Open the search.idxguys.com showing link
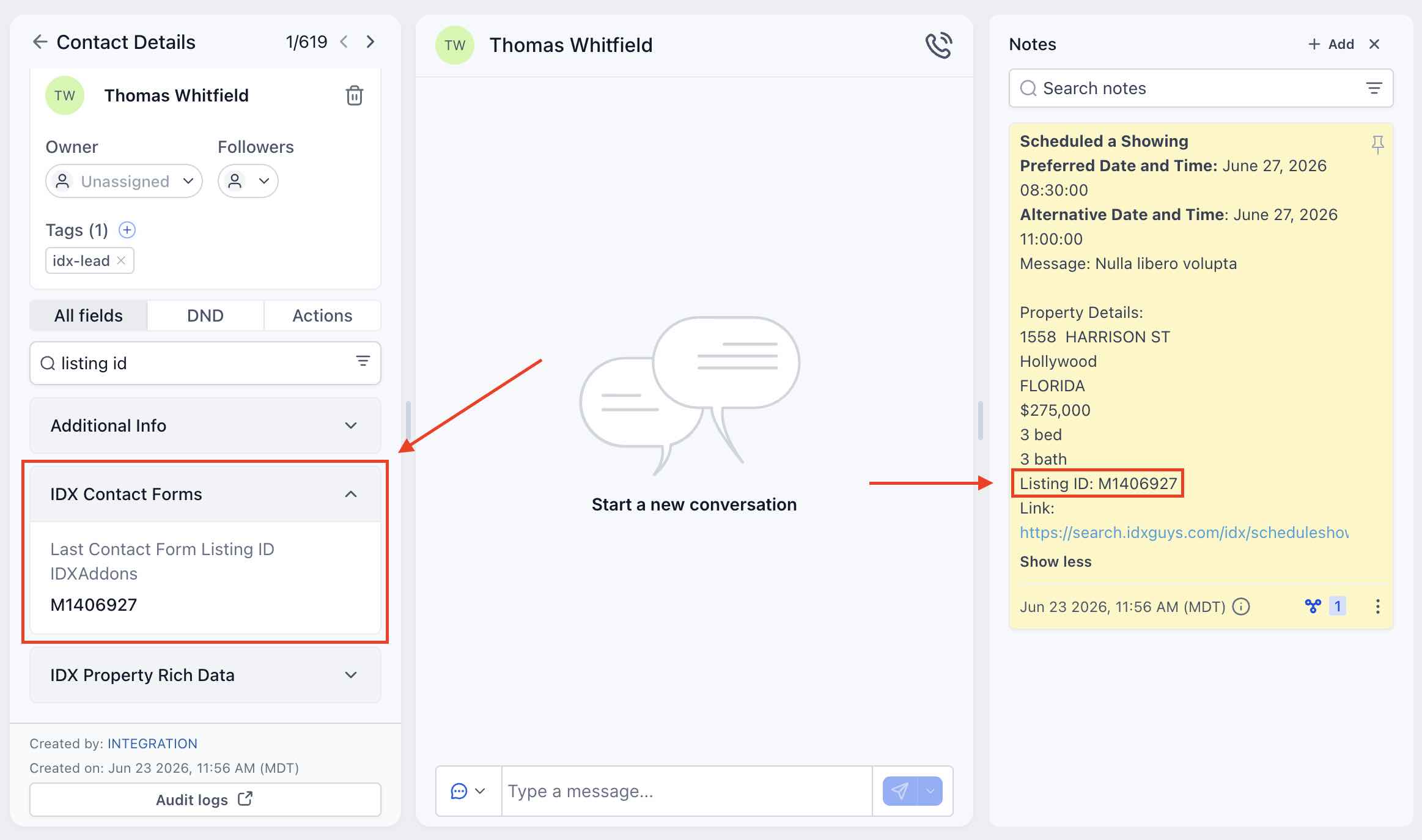This screenshot has height=840, width=1422. 1184,532
